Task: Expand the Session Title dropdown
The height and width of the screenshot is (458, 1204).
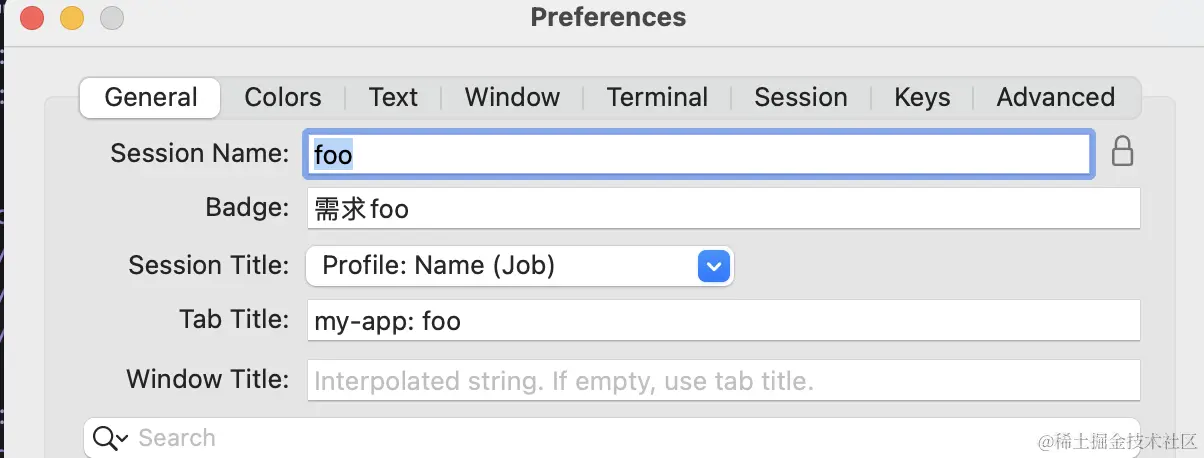Action: pos(712,266)
